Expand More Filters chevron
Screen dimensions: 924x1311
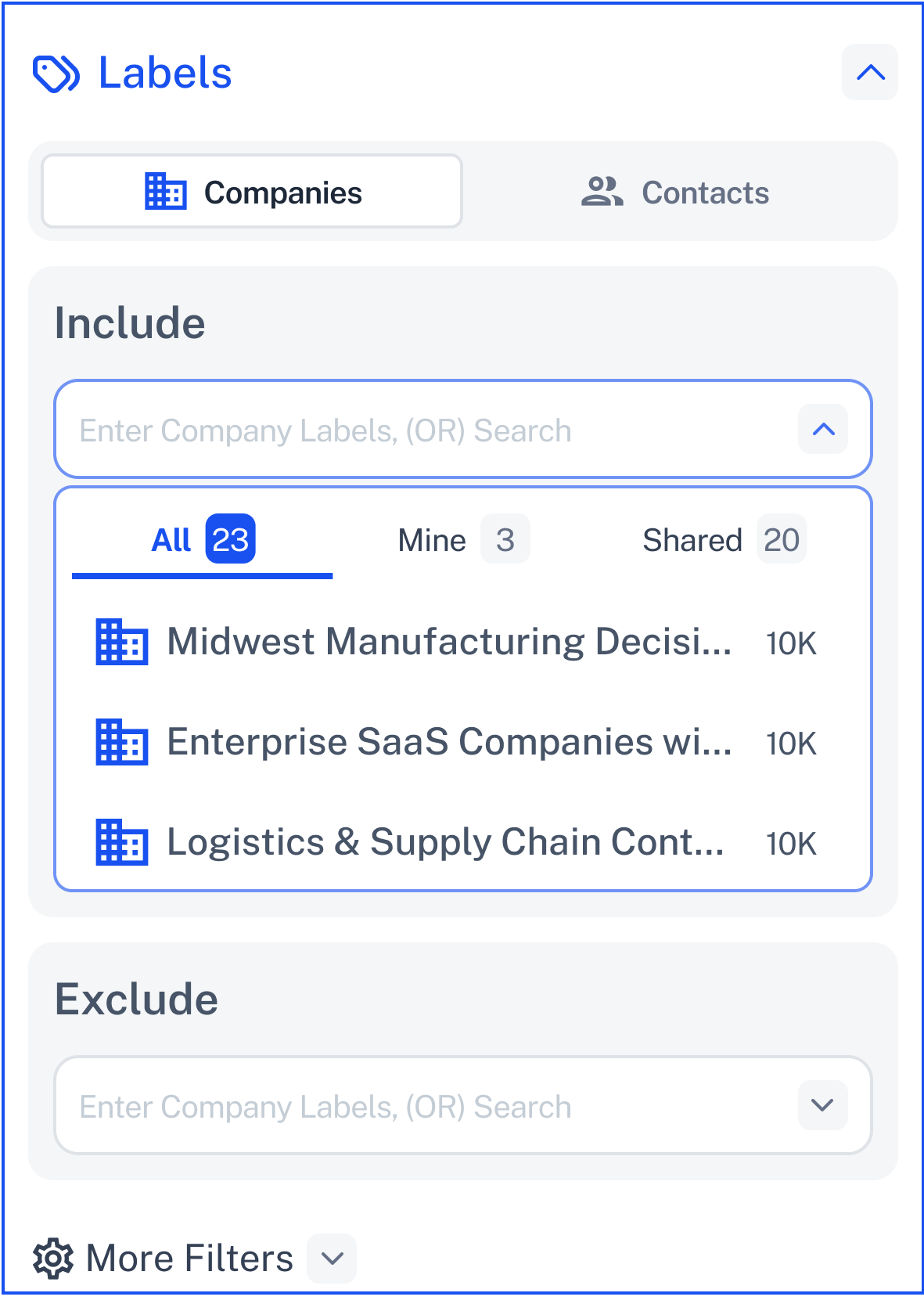(332, 1259)
